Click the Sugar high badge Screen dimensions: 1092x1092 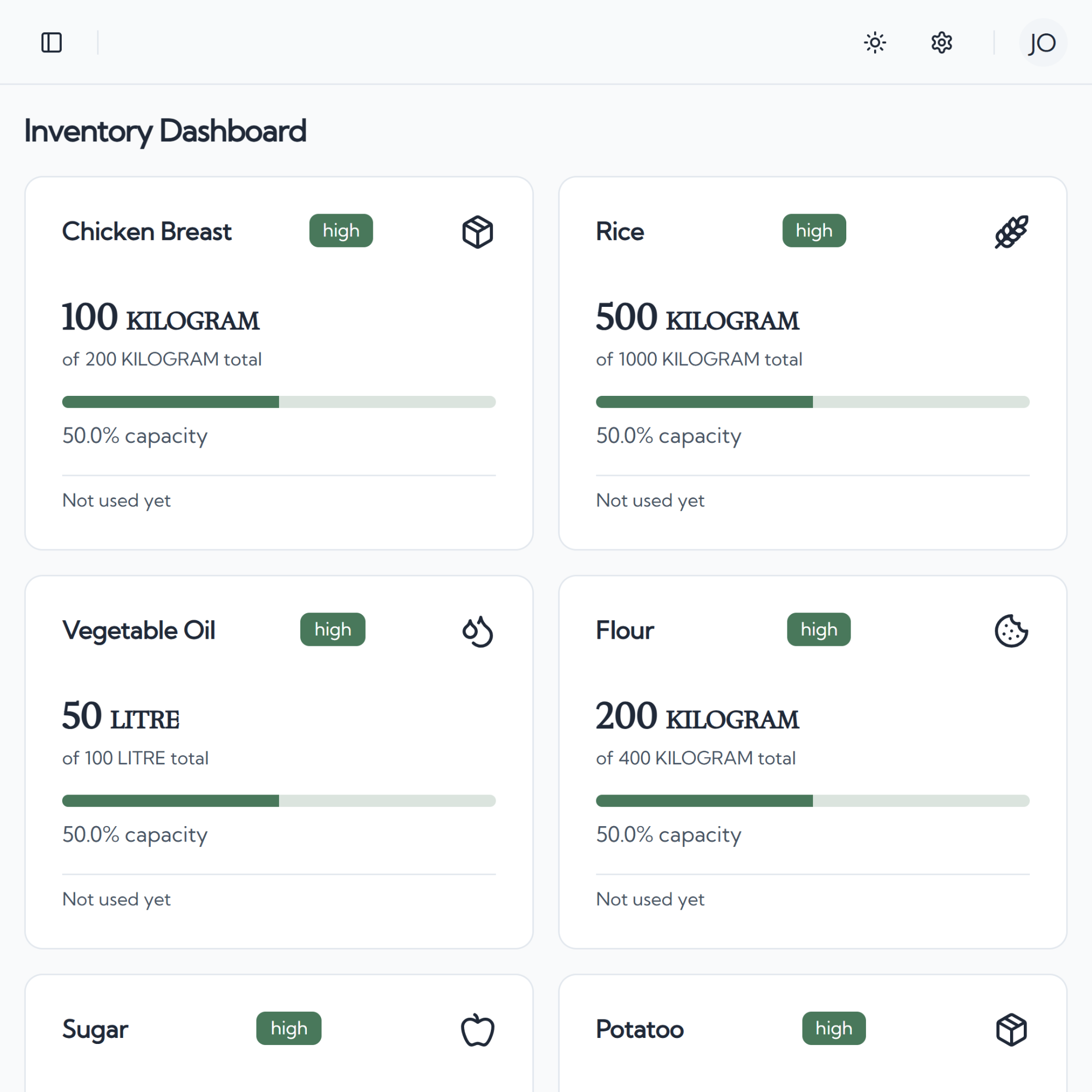pyautogui.click(x=289, y=1028)
